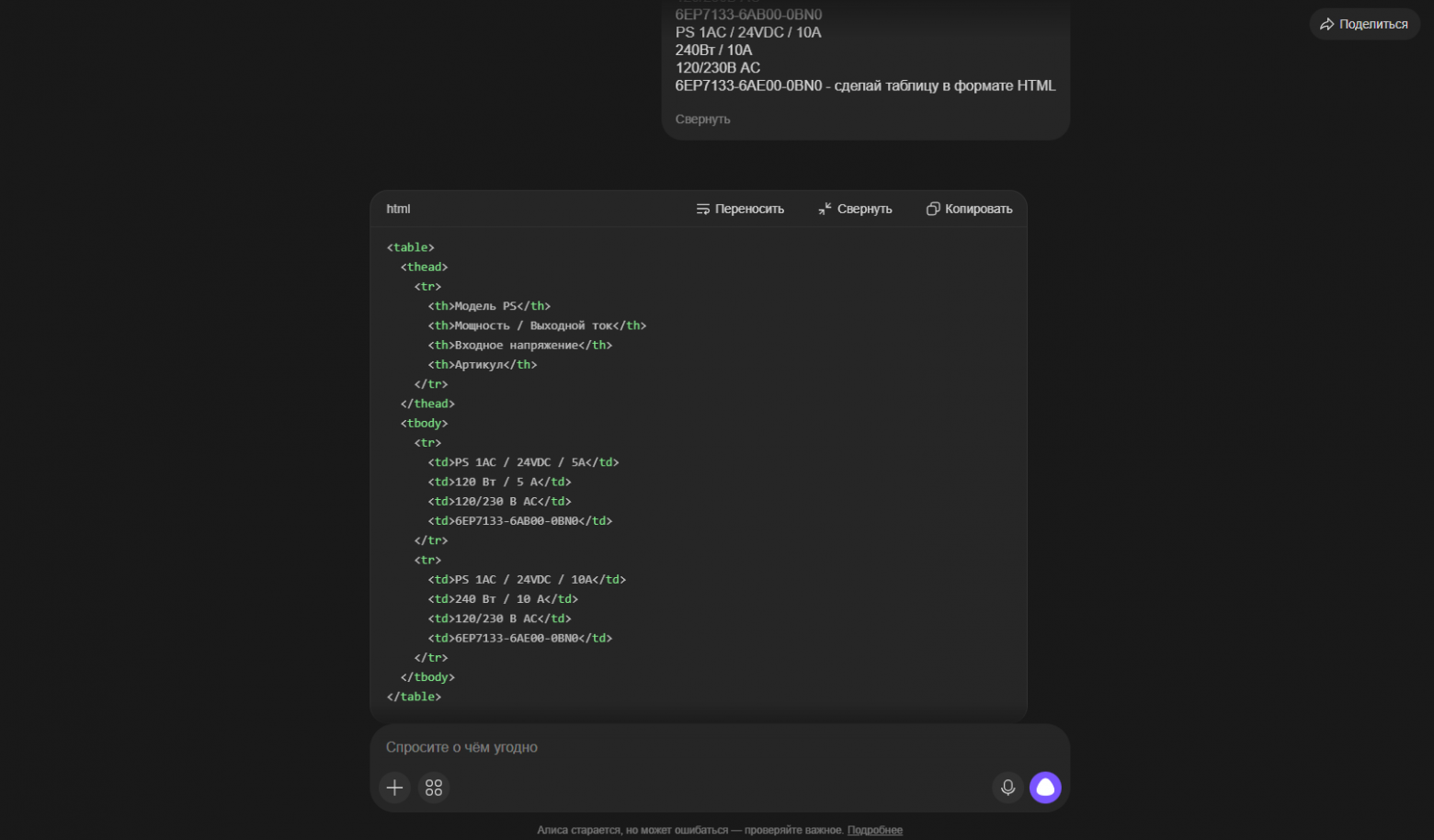Viewport: 1434px width, 840px height.
Task: Click the '120 Вт / 5 А' code line
Action: tap(499, 482)
